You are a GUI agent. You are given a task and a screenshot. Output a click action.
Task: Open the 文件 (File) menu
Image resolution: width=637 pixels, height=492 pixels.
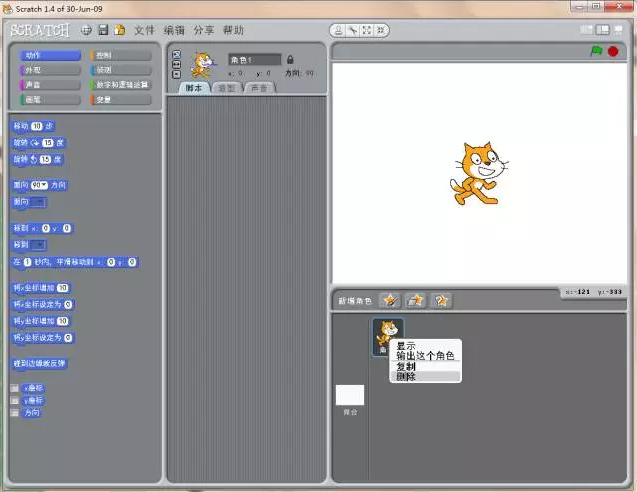coord(144,30)
